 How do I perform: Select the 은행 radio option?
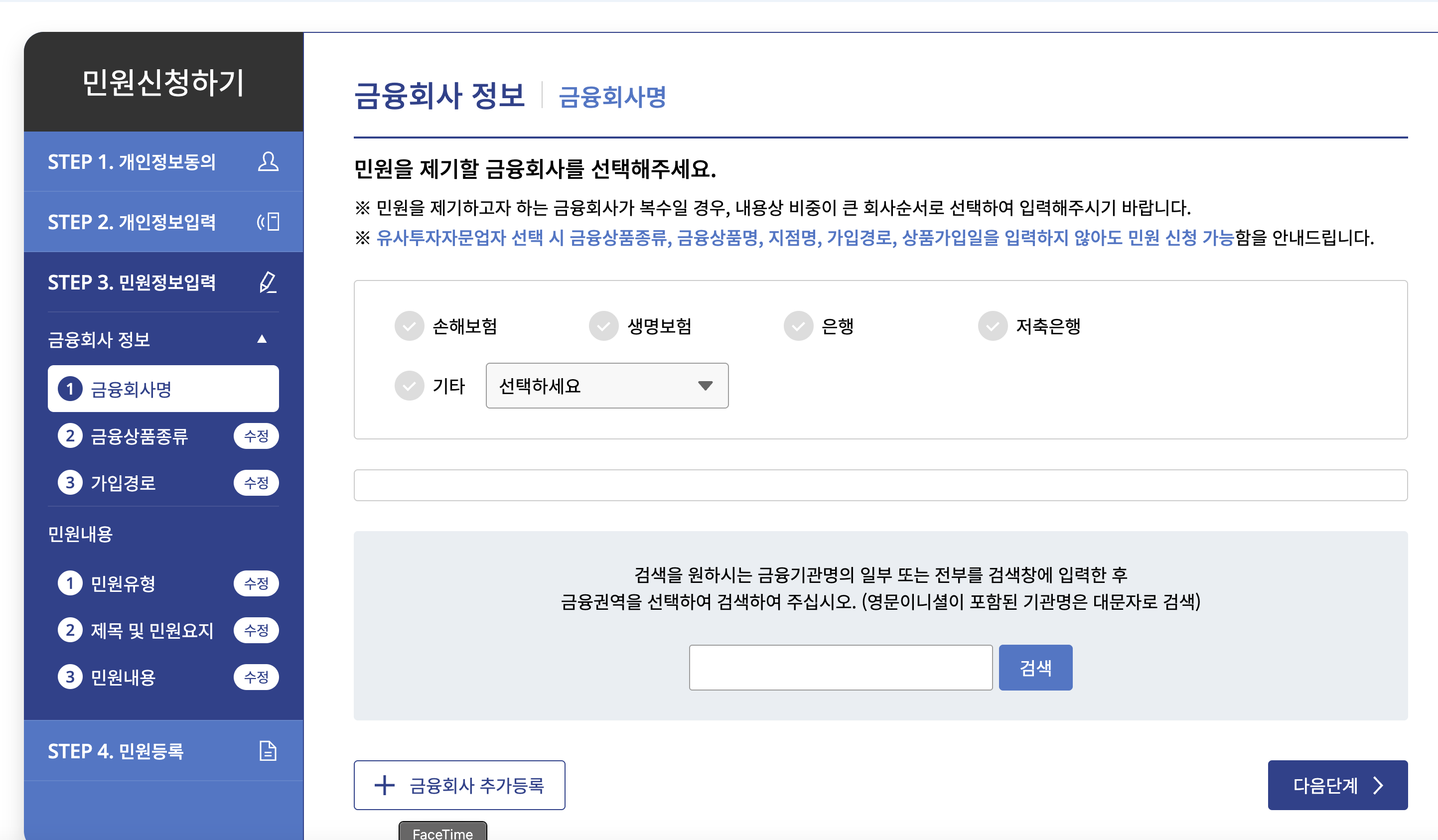[x=798, y=326]
